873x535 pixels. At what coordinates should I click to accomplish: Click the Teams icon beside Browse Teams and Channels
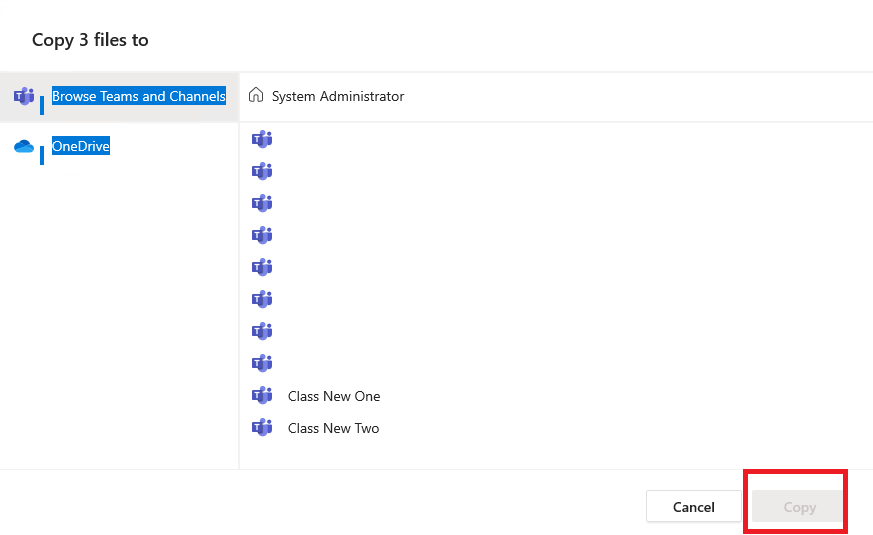coord(24,96)
